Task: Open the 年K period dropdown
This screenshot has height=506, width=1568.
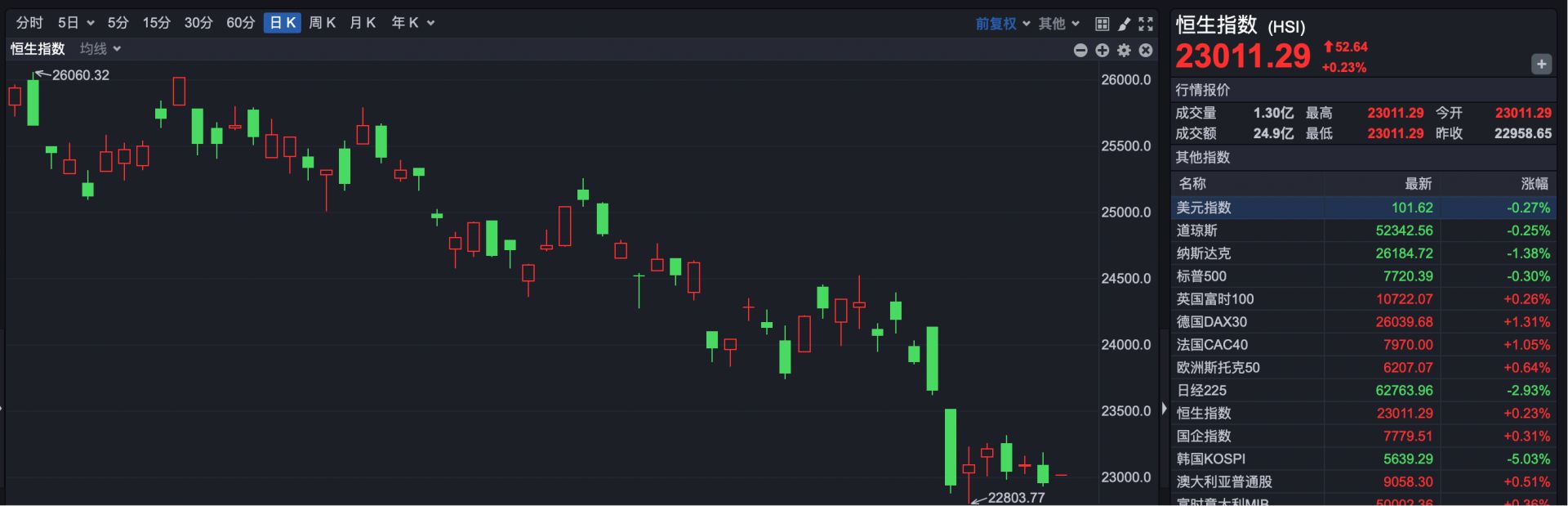Action: tap(412, 23)
